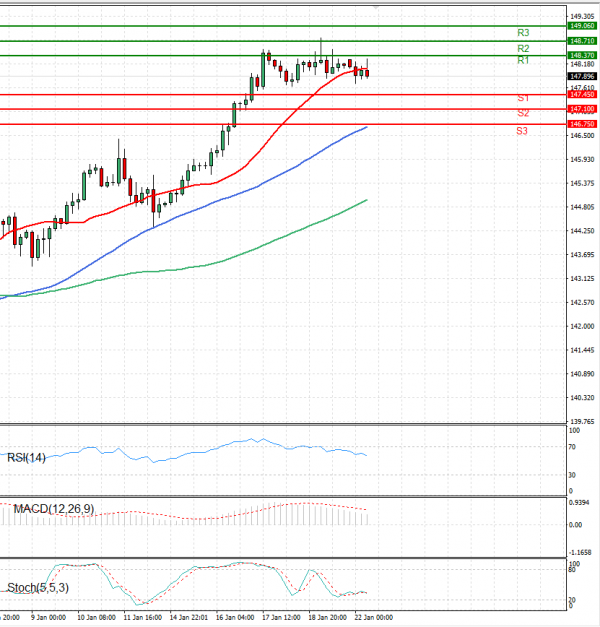This screenshot has width=600, height=627.
Task: Click the RSI 70 level value
Action: coord(572,447)
